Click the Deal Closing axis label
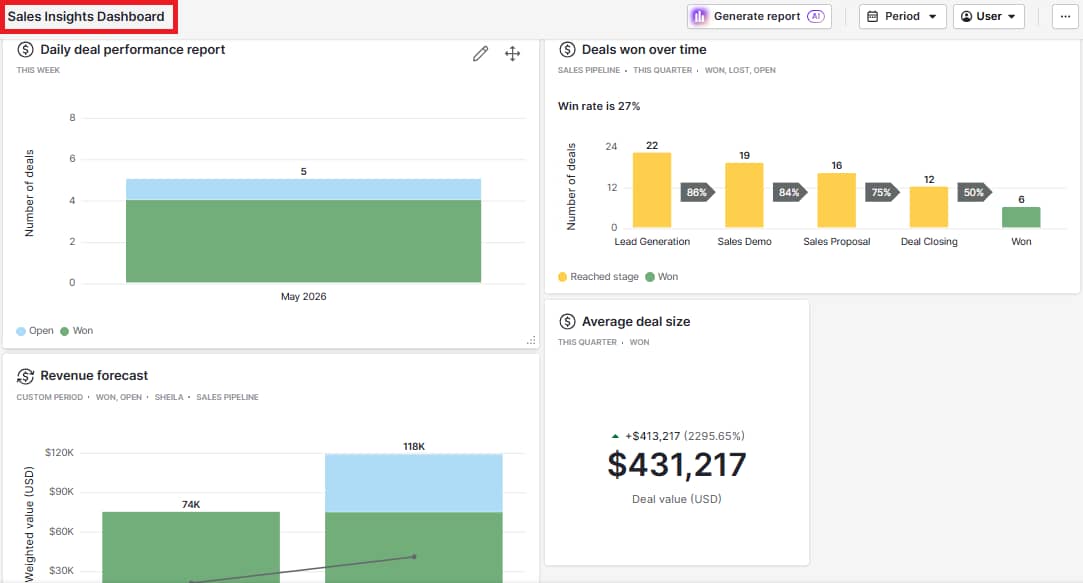The image size is (1083, 583). [929, 242]
